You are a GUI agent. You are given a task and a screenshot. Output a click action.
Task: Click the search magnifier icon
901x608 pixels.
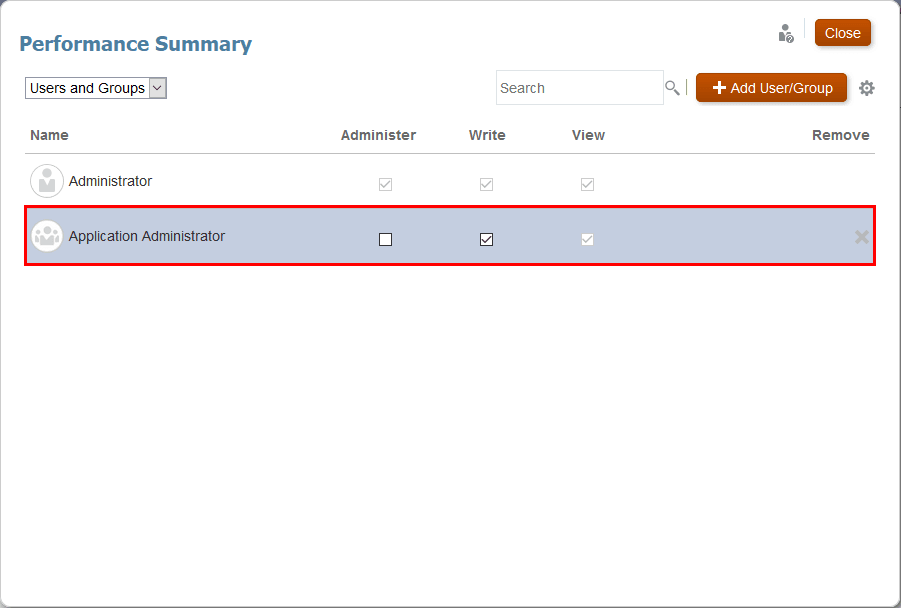tap(672, 88)
